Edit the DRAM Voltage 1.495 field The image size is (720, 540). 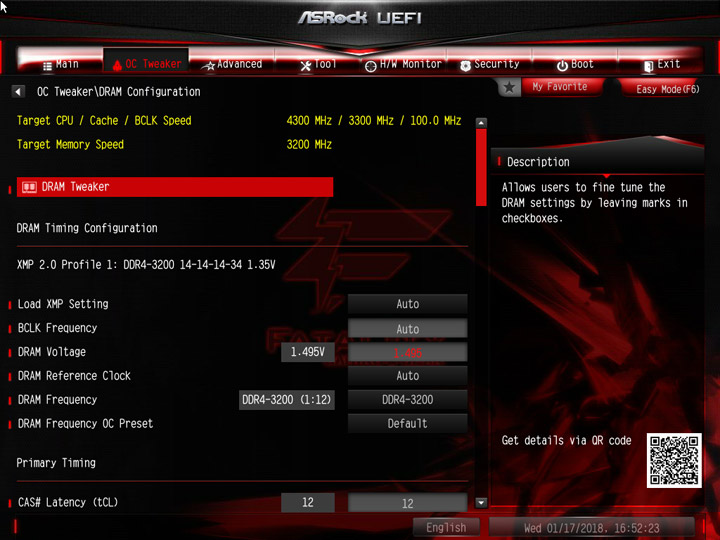tap(408, 353)
